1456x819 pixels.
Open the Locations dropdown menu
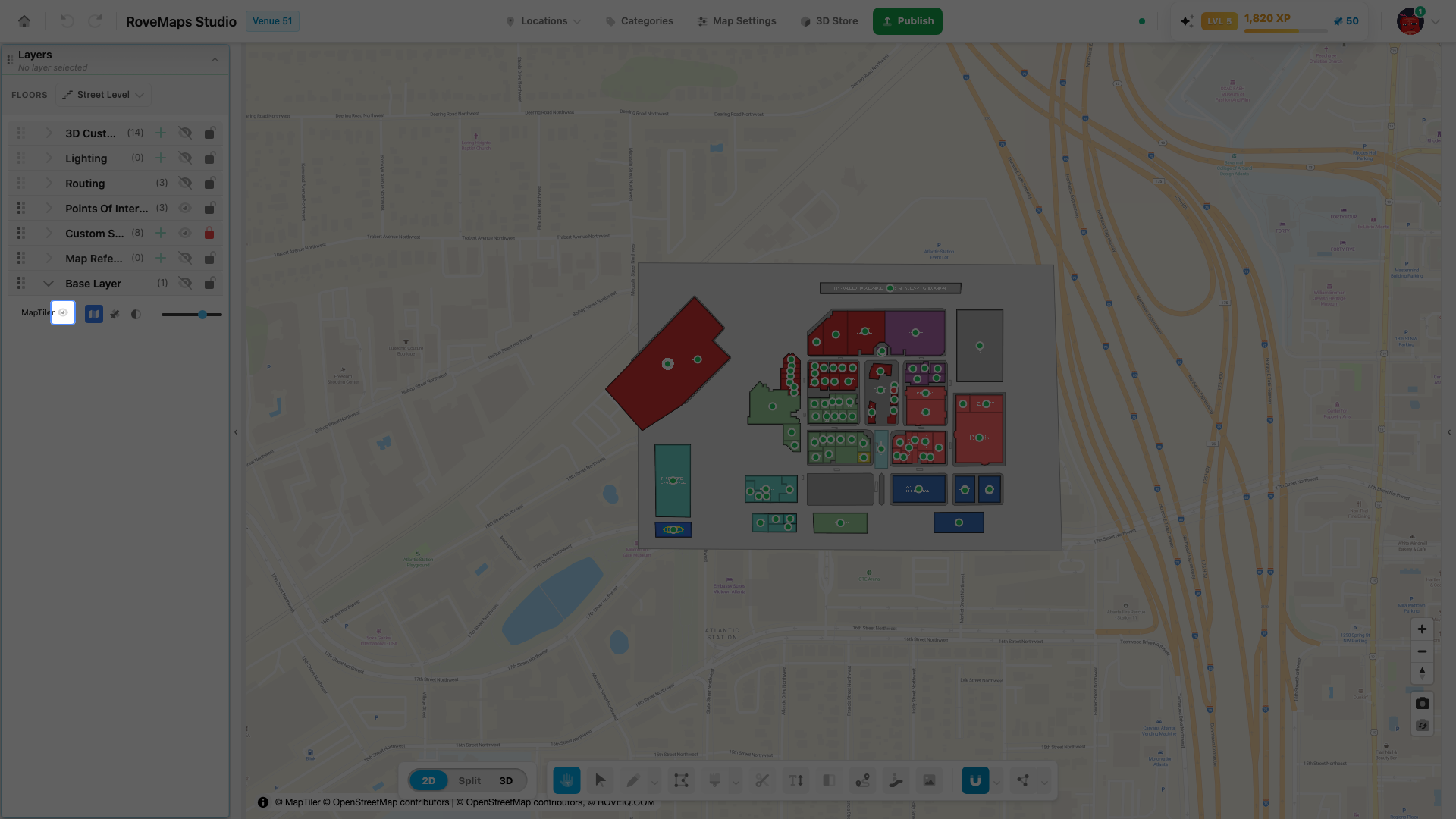(544, 21)
